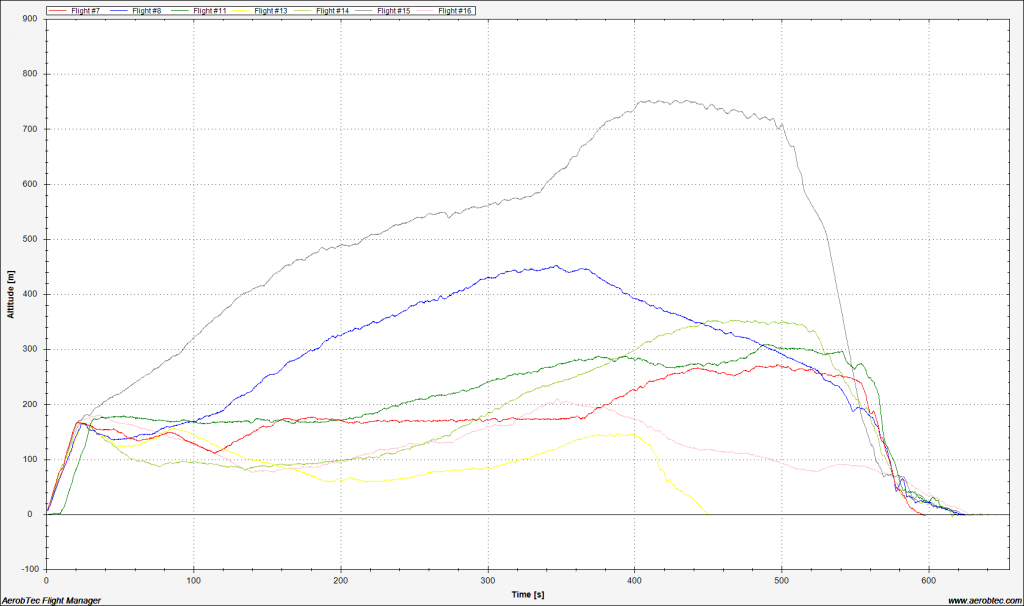Open the www.aerobtec.com link

(981, 600)
